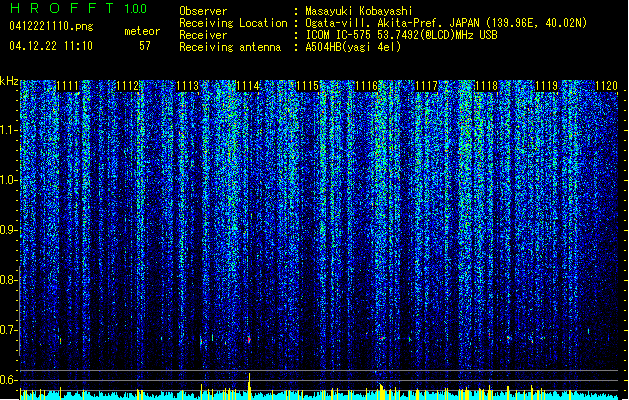Click the 1.0 kHz axis label
Viewport: 629px width, 400px height.
click(9, 180)
